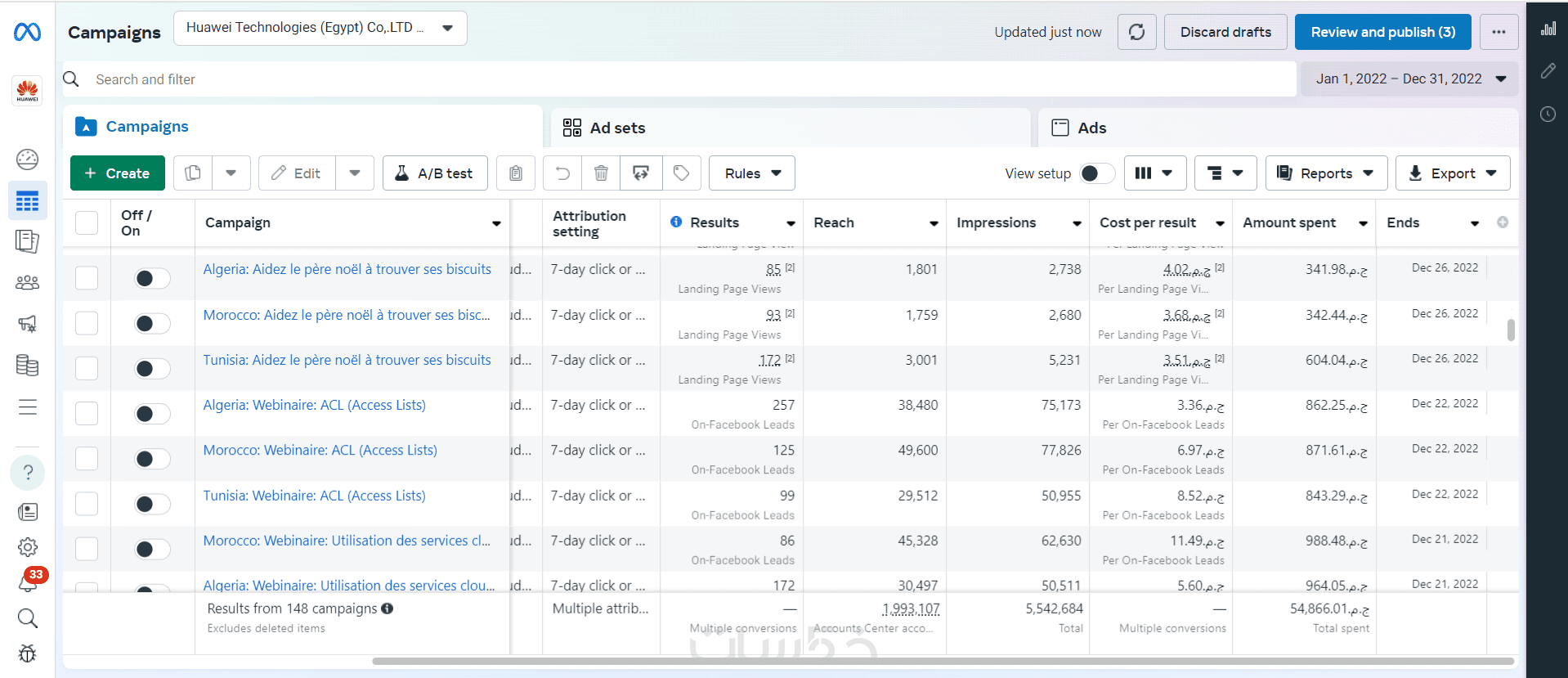Click the magnifier search icon in sidebar
1568x678 pixels.
click(x=28, y=618)
